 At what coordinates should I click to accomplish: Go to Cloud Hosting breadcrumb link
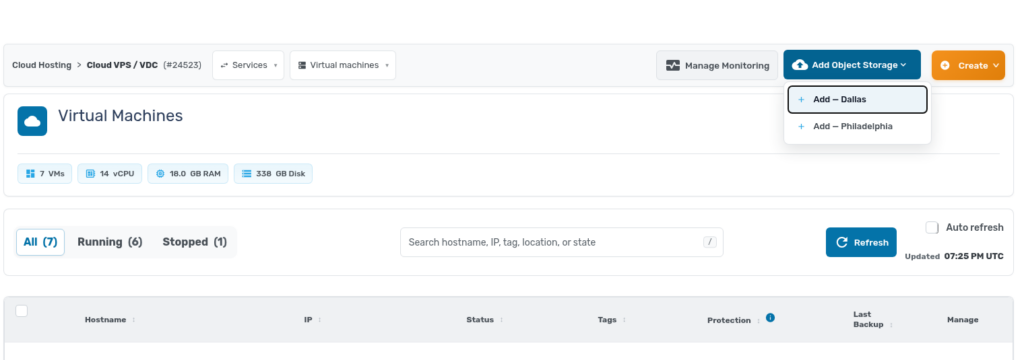tap(42, 65)
